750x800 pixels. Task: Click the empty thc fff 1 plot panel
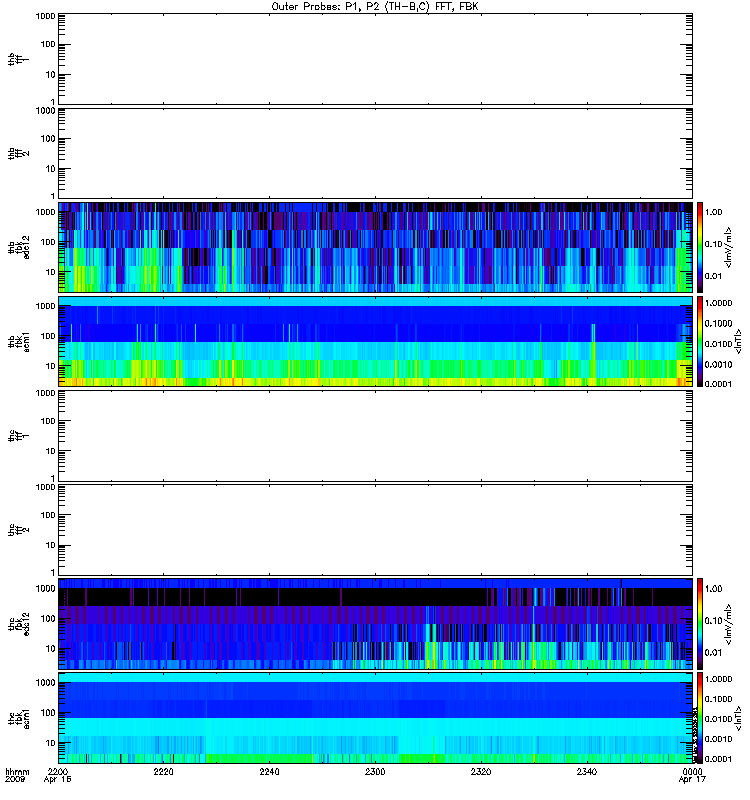pos(376,436)
